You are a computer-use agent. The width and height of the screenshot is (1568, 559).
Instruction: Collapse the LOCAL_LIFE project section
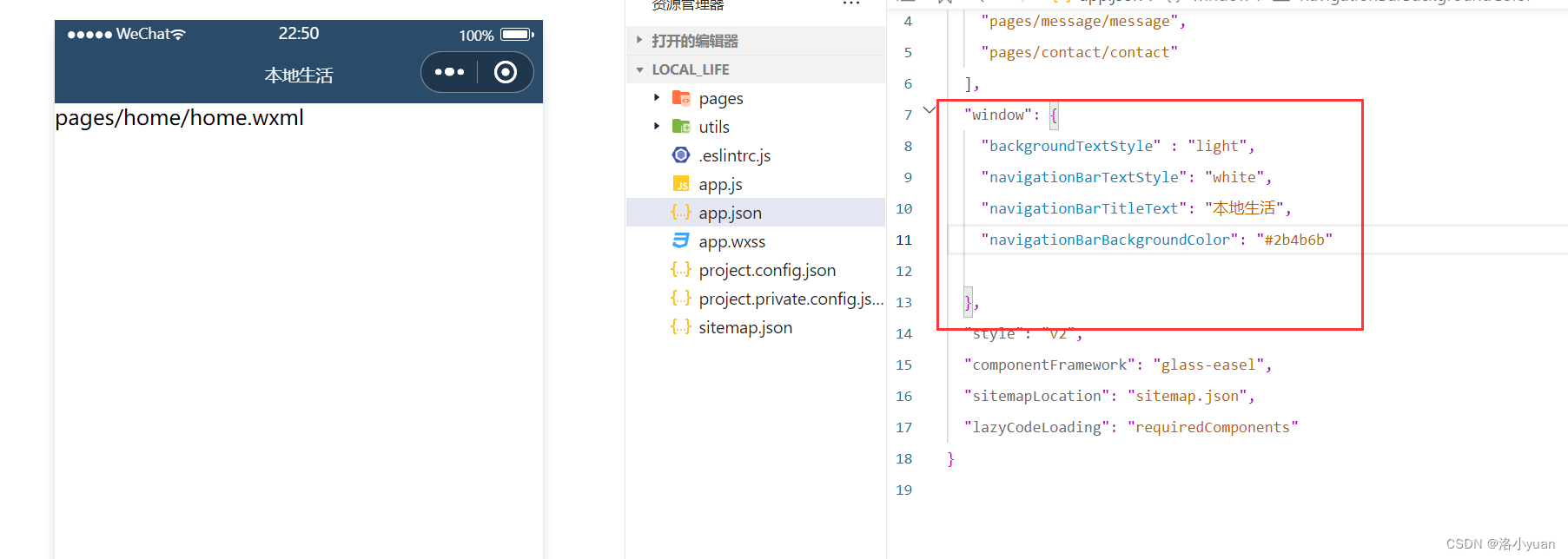640,69
